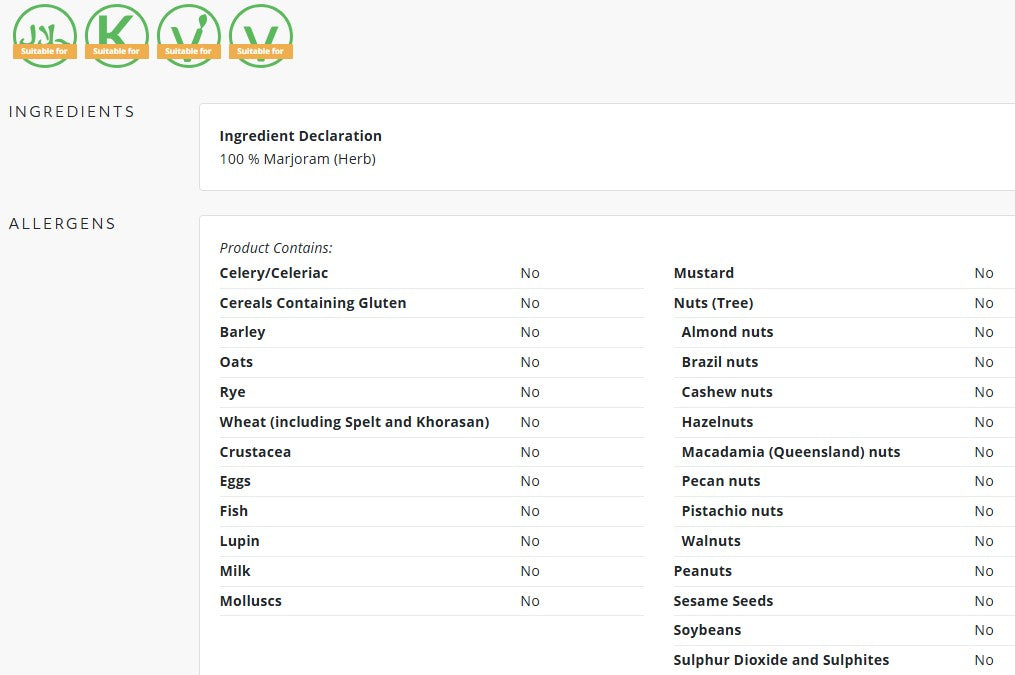Click the Molluscs allergen label
This screenshot has height=675, width=1015.
tap(251, 601)
